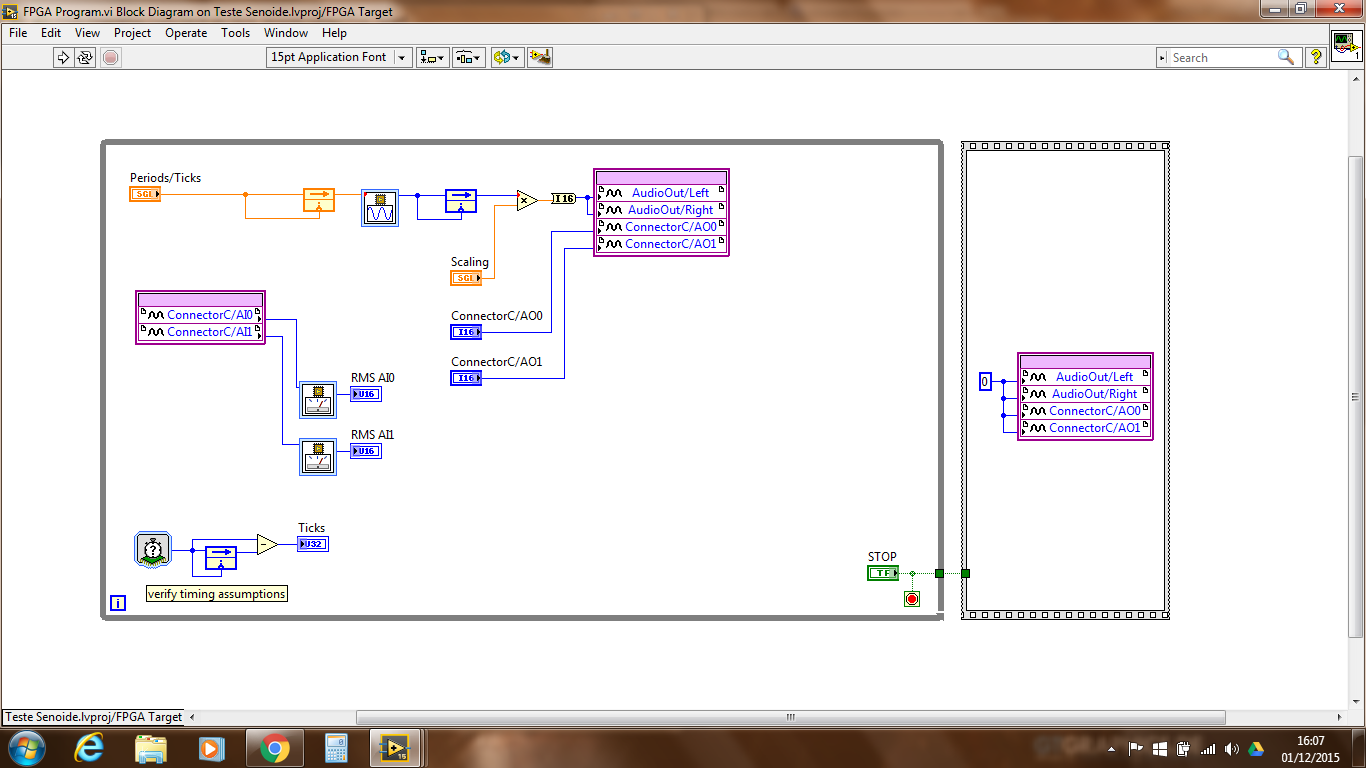Open the Edit menu
This screenshot has height=768, width=1366.
click(x=51, y=33)
